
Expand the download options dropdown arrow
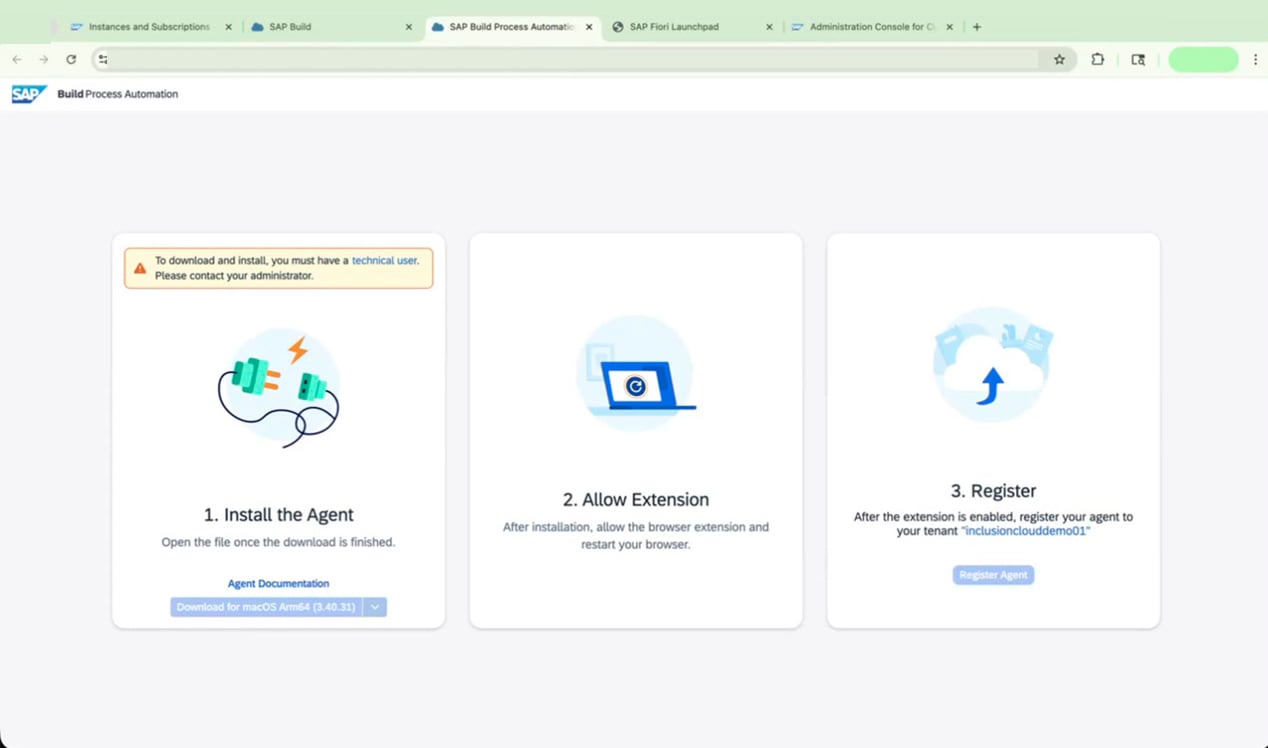point(375,607)
